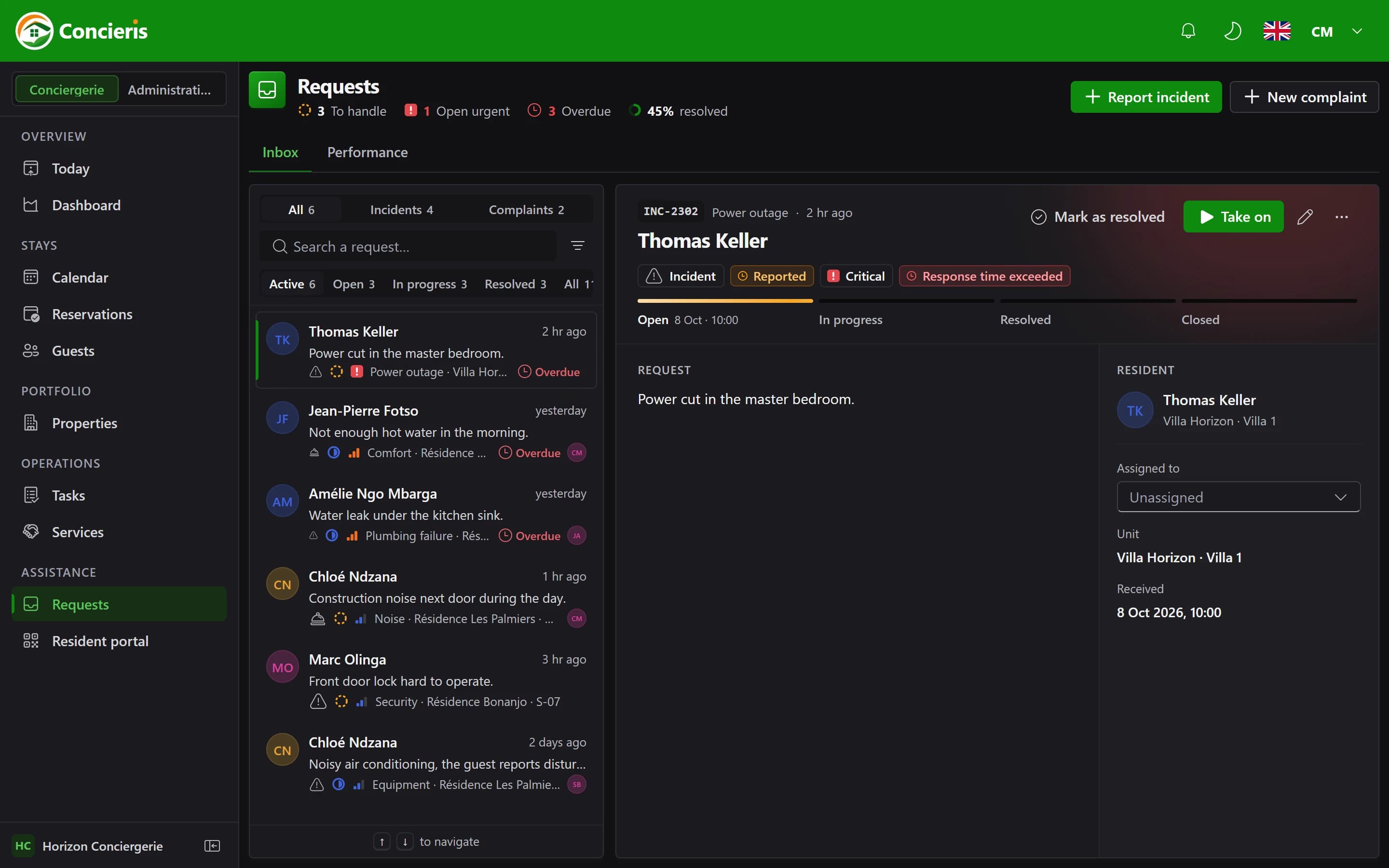Screen dimensions: 1389x868
Task: Expand the CM user menu chevron
Action: 1357,31
